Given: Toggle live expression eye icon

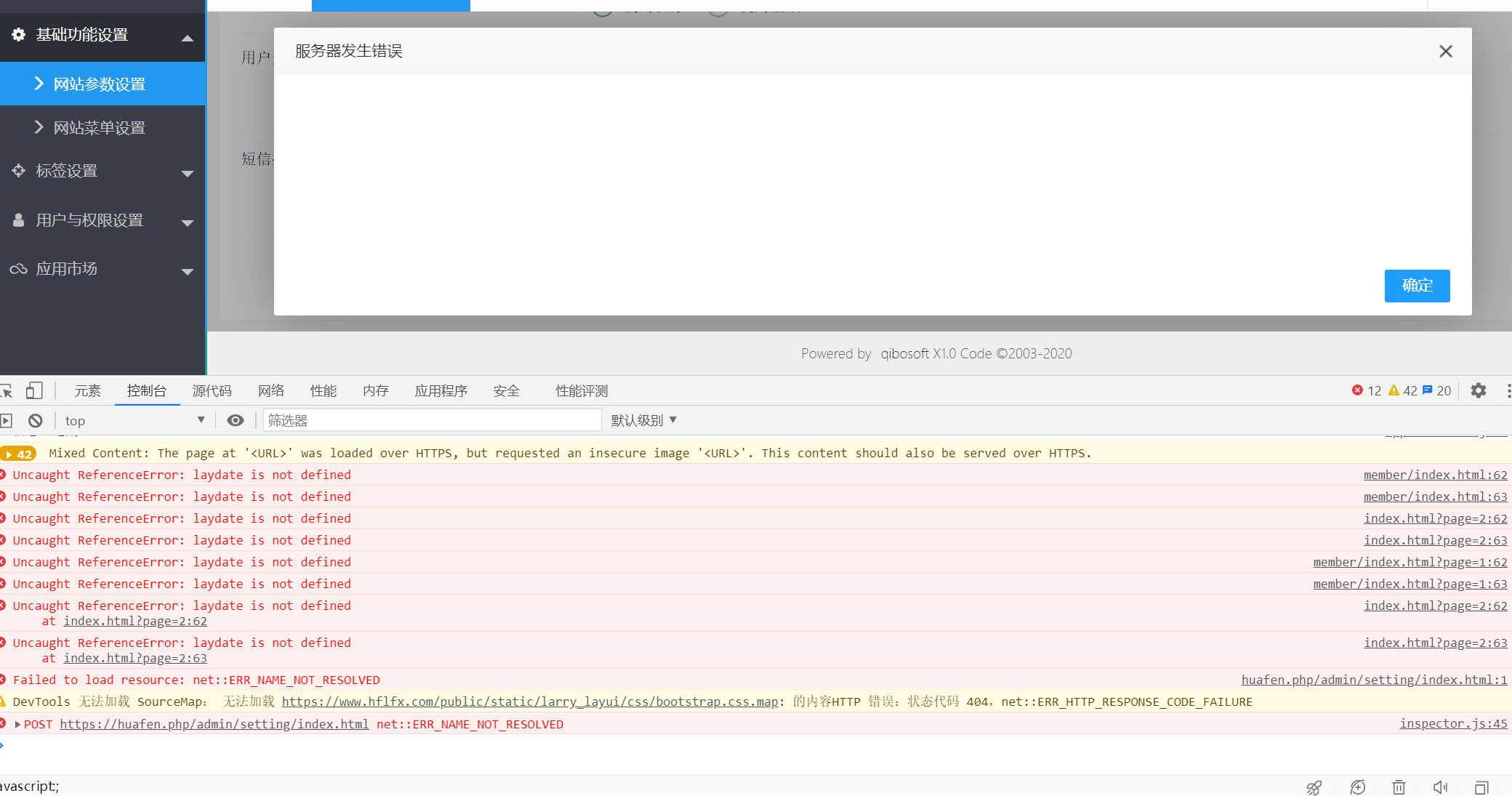Looking at the screenshot, I should pos(236,421).
